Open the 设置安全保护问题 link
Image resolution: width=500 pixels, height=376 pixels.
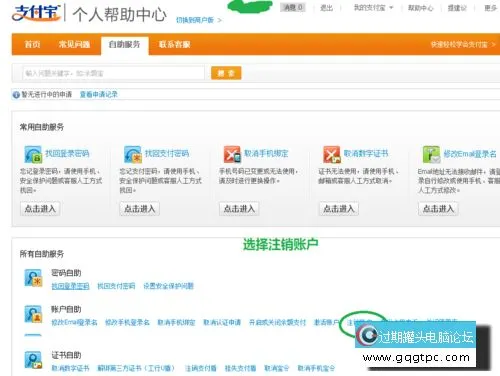[x=168, y=286]
